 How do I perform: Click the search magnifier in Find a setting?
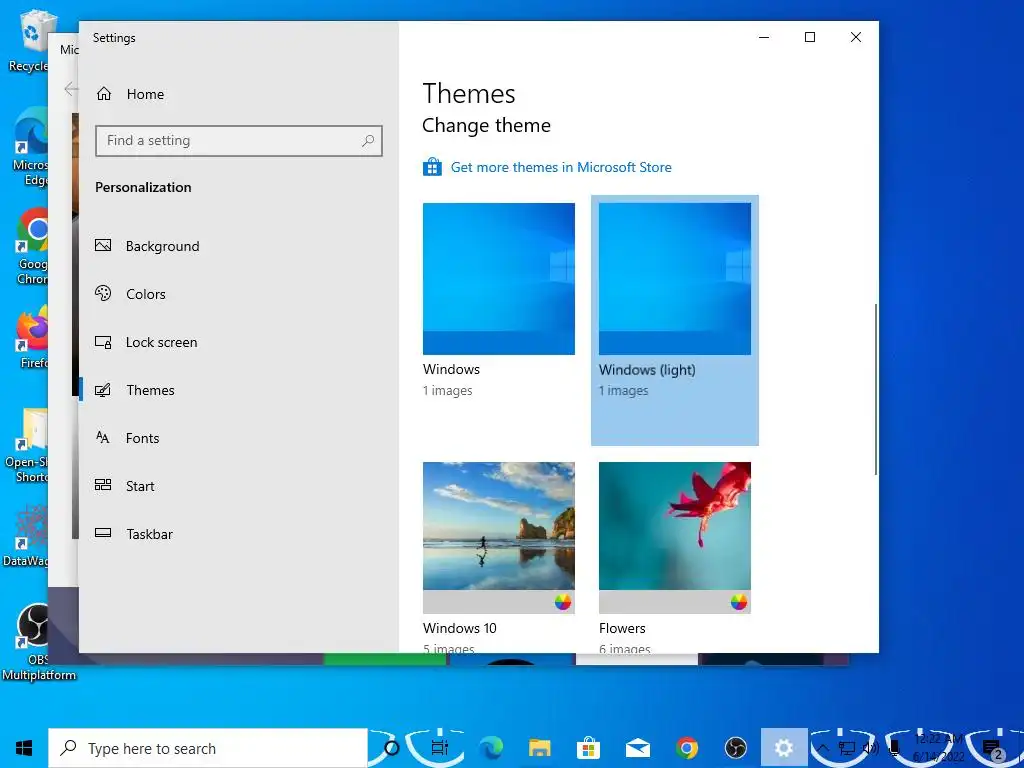click(368, 140)
